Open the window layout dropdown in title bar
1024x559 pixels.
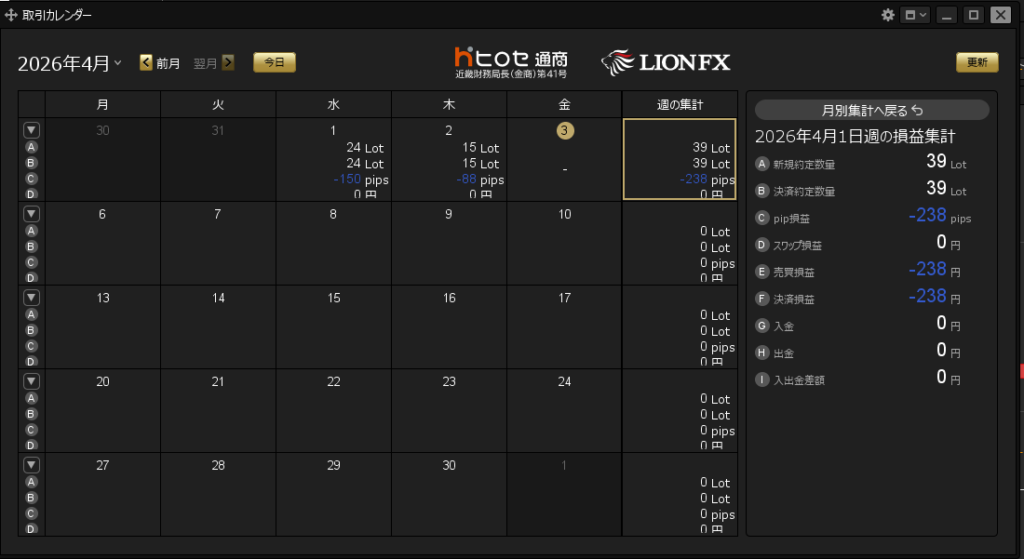point(914,15)
